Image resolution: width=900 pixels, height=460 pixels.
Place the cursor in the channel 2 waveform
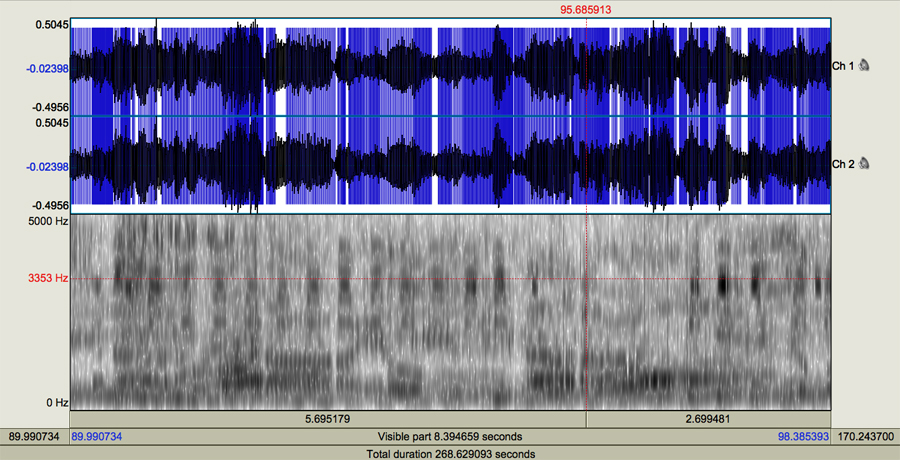tap(400, 165)
